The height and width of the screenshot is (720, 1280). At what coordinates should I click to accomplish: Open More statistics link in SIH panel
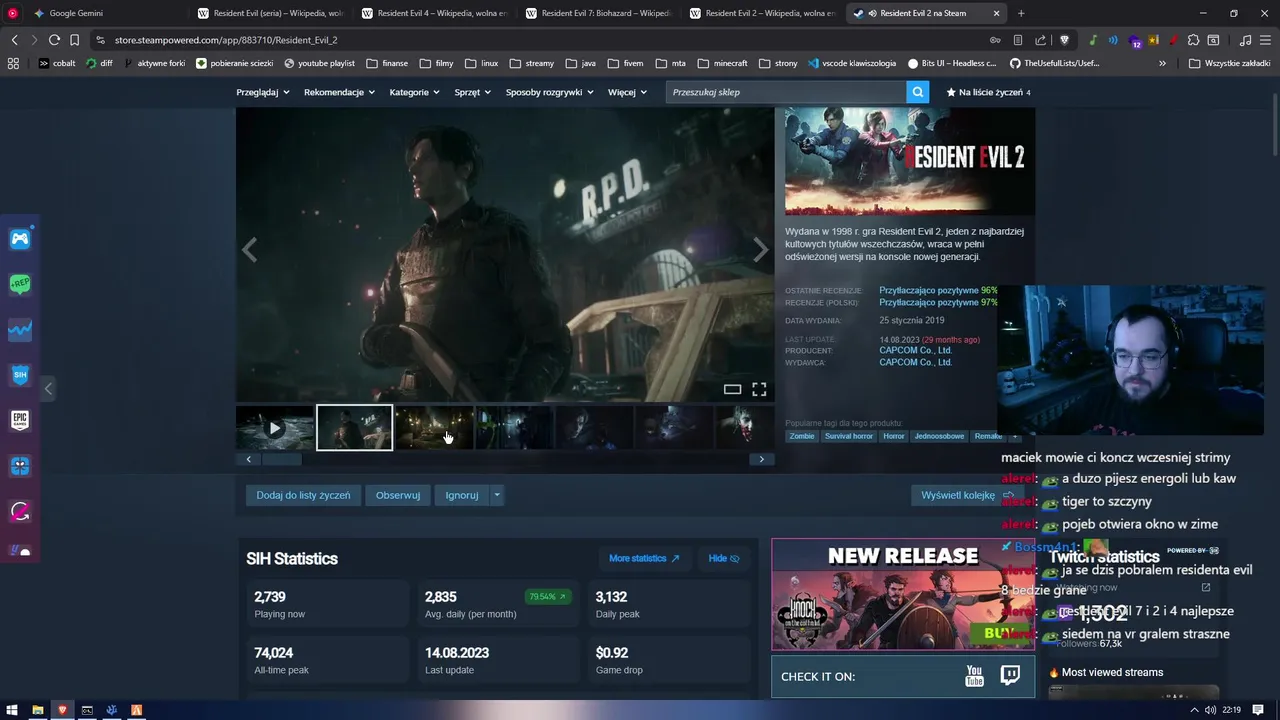point(644,558)
